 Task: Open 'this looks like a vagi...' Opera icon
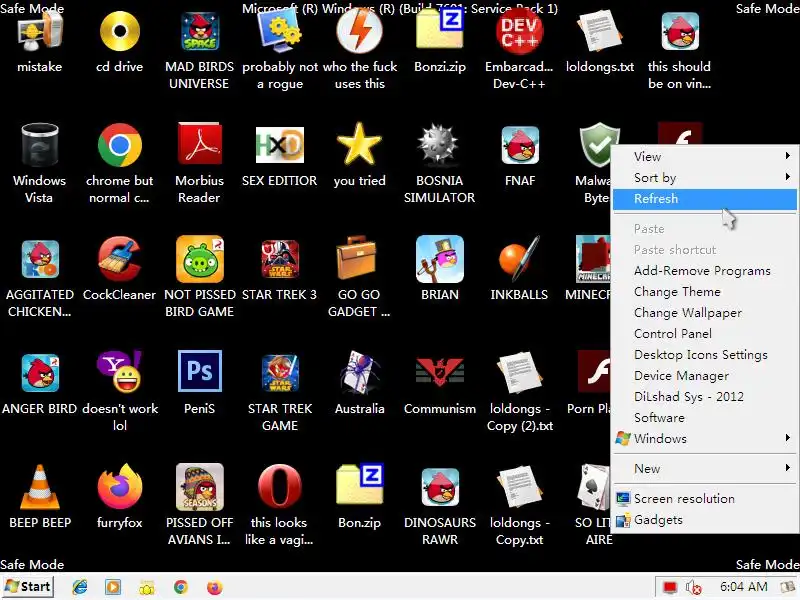point(280,487)
